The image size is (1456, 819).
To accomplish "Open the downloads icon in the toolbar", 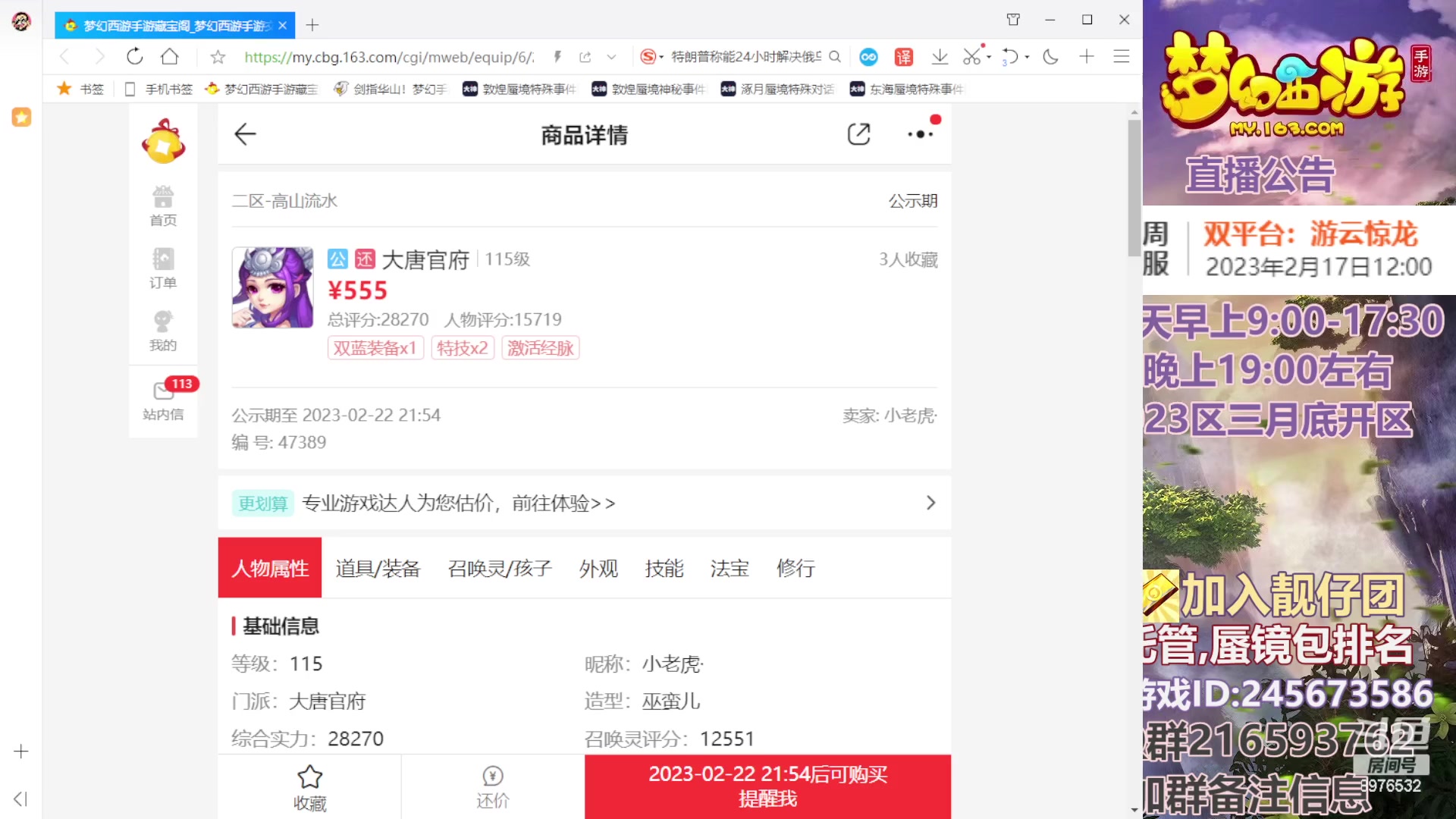I will pos(940,56).
